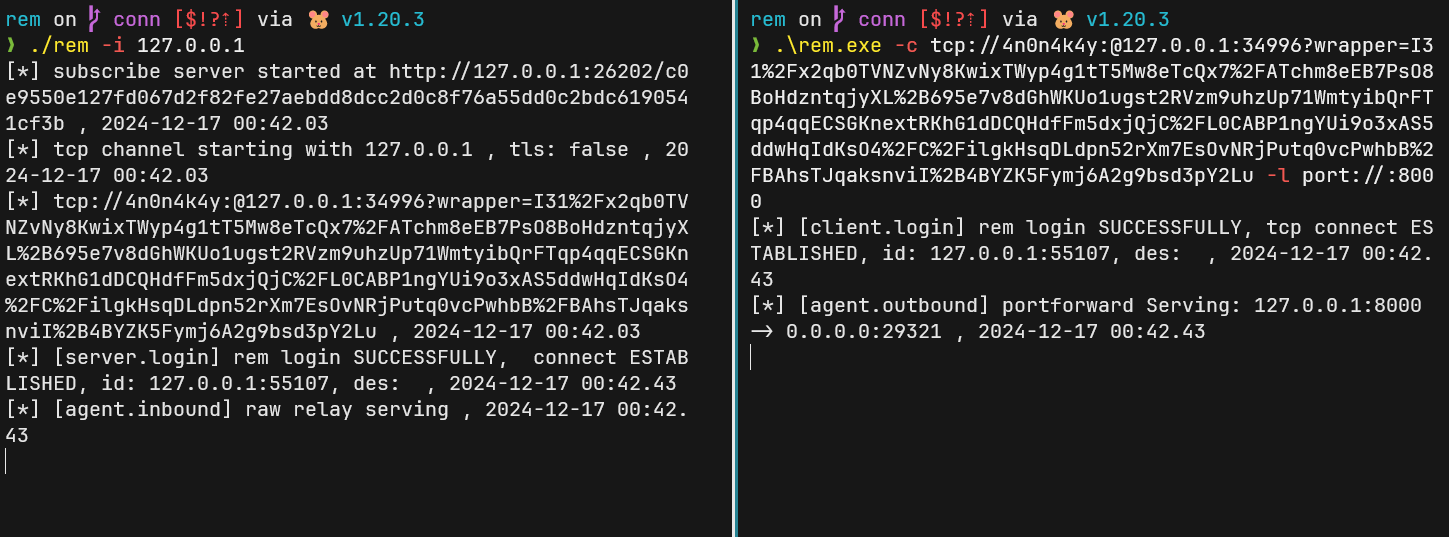Click the gopher Go icon in left pane prompt
Image resolution: width=1449 pixels, height=537 pixels.
318,20
